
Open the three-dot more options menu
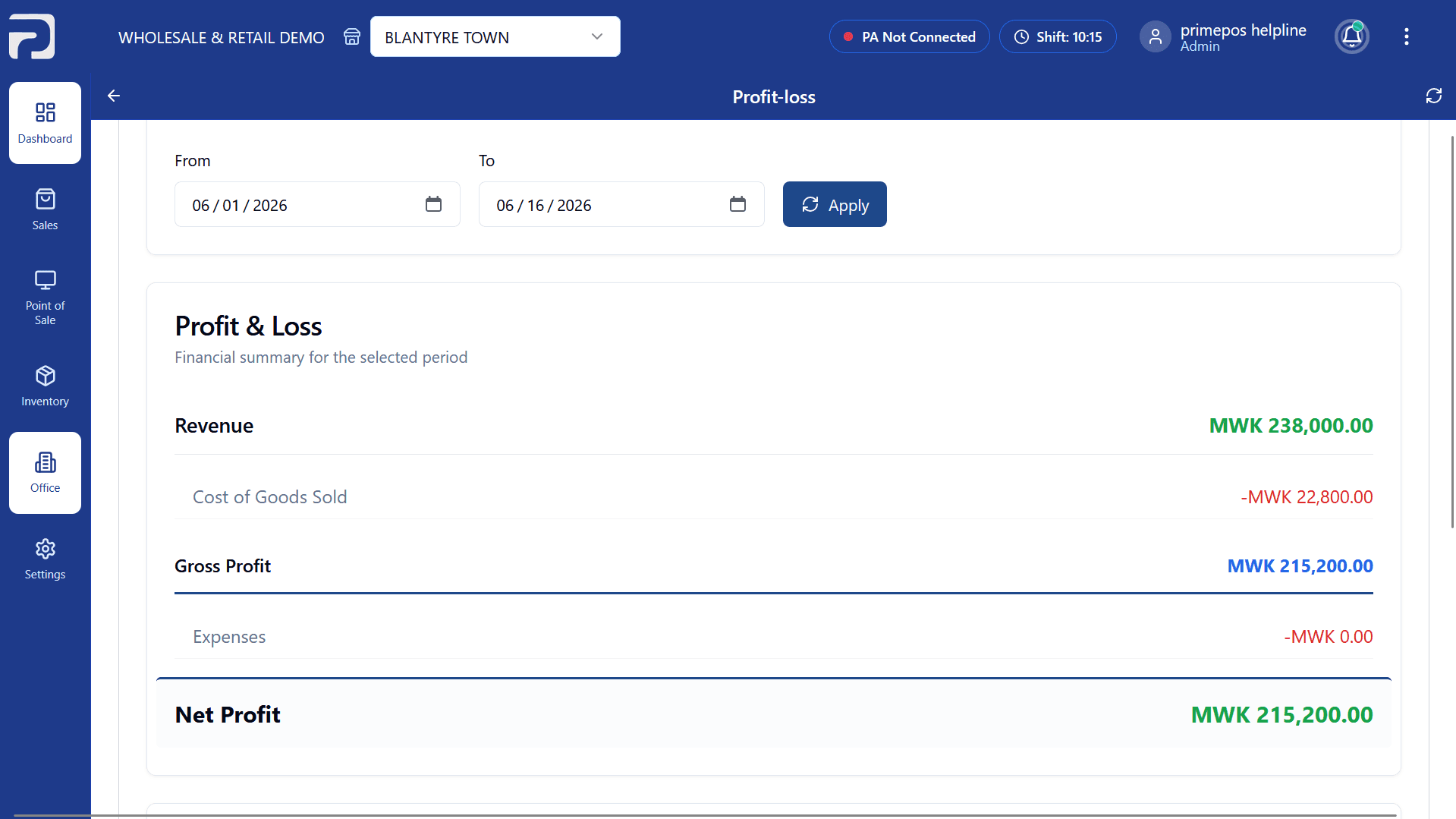point(1407,36)
